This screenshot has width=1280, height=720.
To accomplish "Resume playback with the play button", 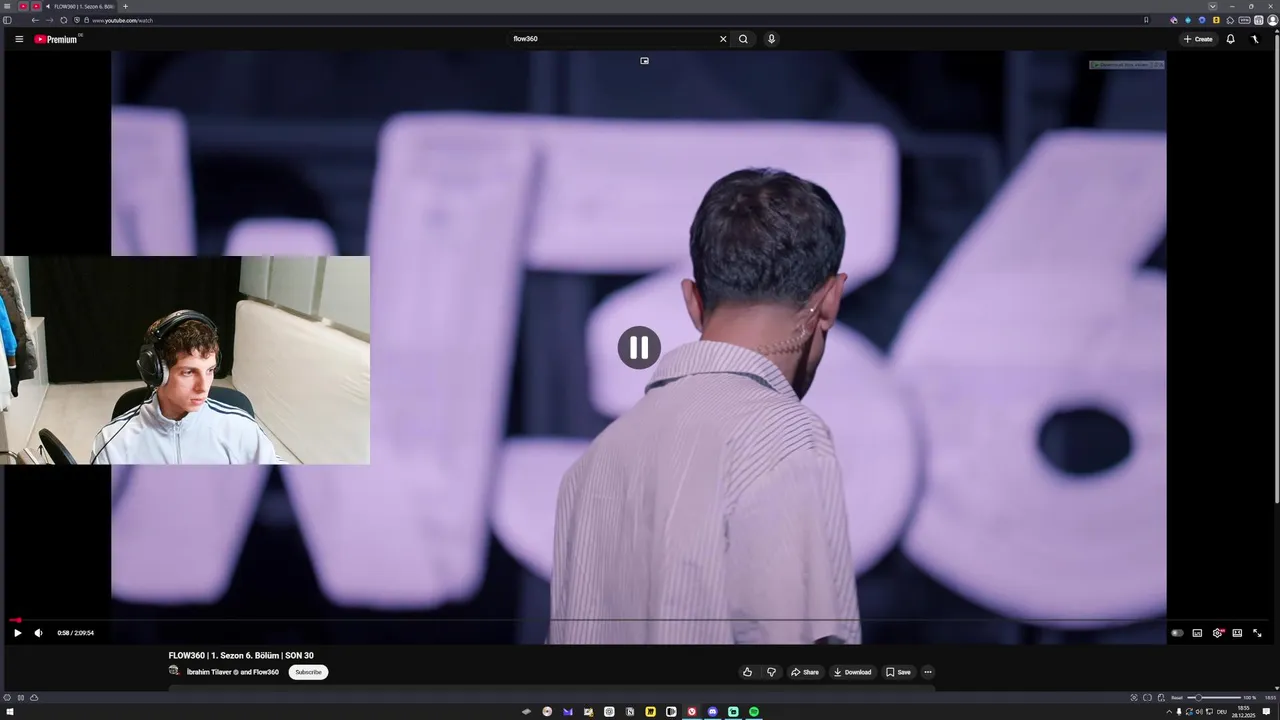I will (x=17, y=633).
